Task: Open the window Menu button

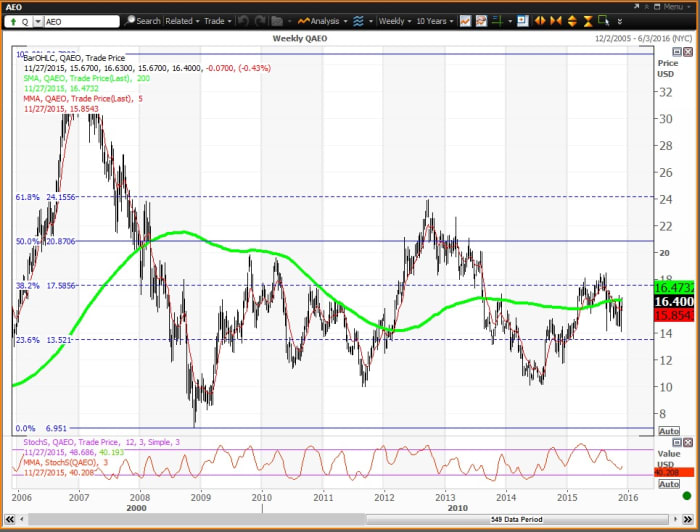Action: (670, 6)
